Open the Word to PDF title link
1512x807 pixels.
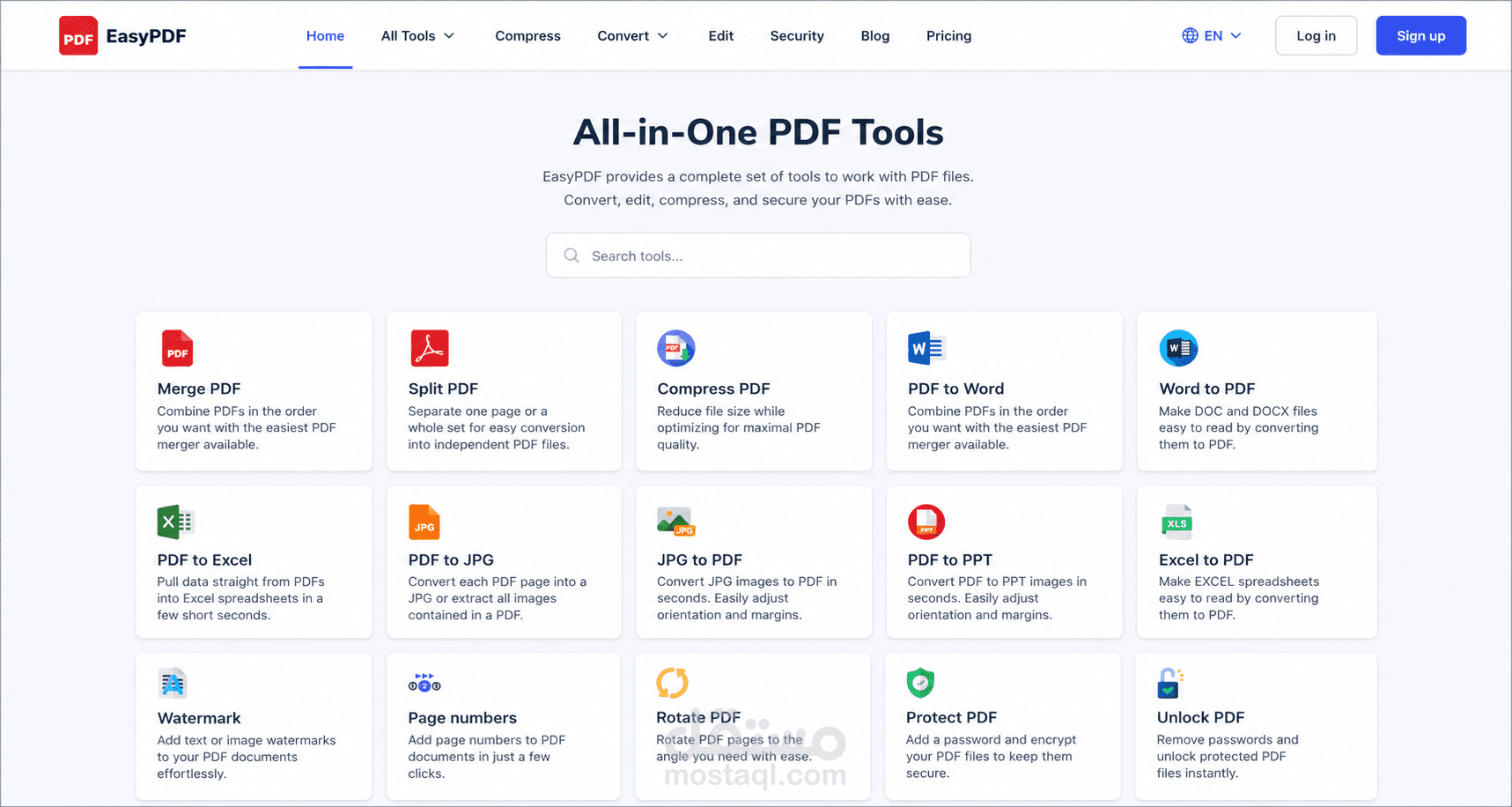pos(1206,389)
